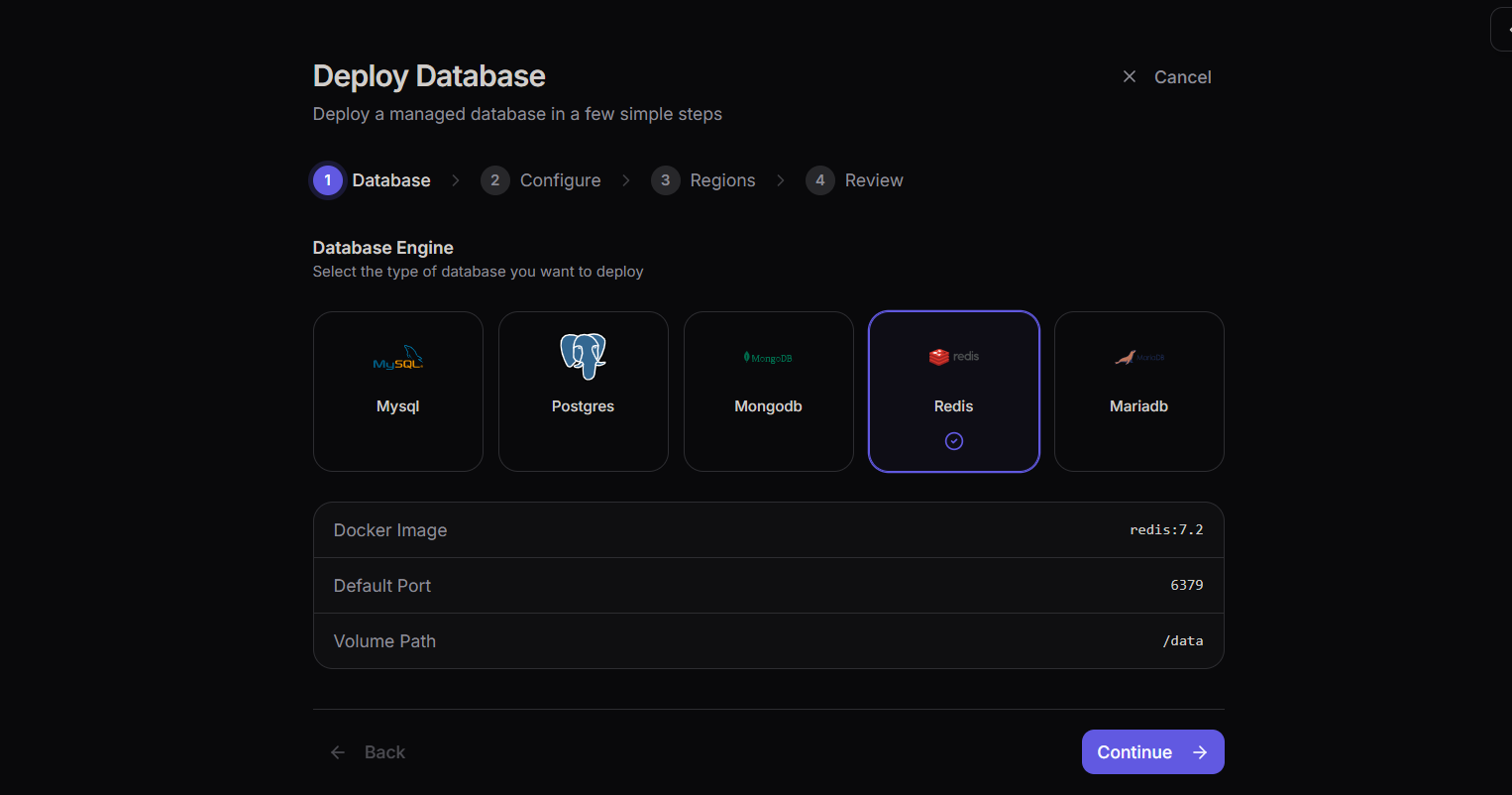Screen dimensions: 1512x795
Task: Click the Postgres elephant logo
Action: [583, 355]
